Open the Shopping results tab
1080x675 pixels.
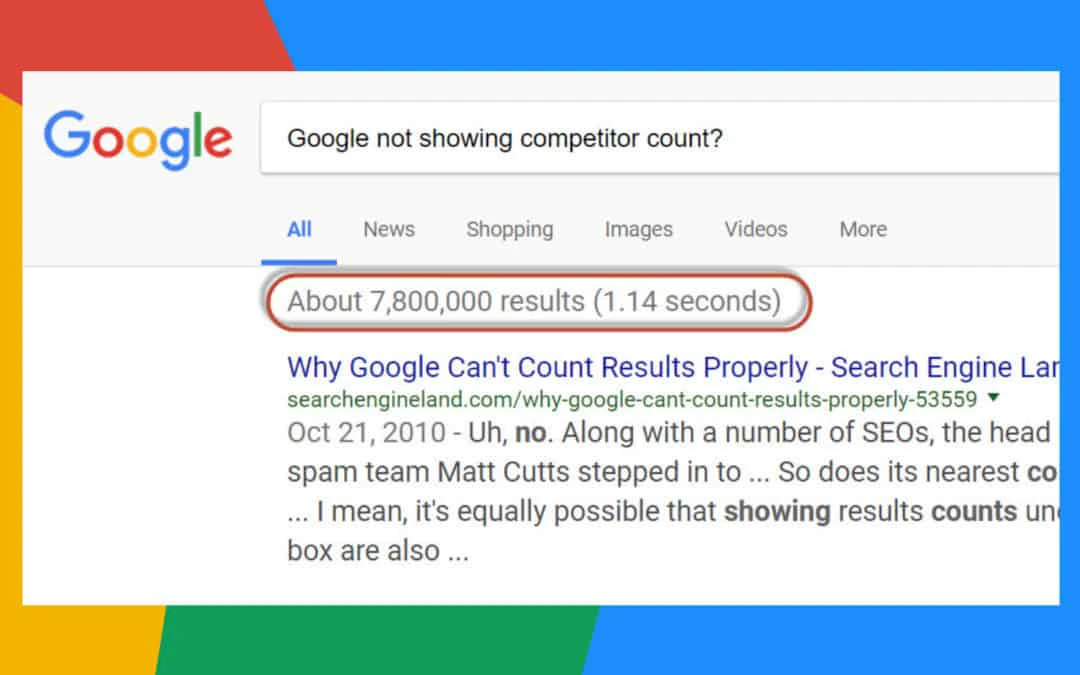click(x=509, y=229)
